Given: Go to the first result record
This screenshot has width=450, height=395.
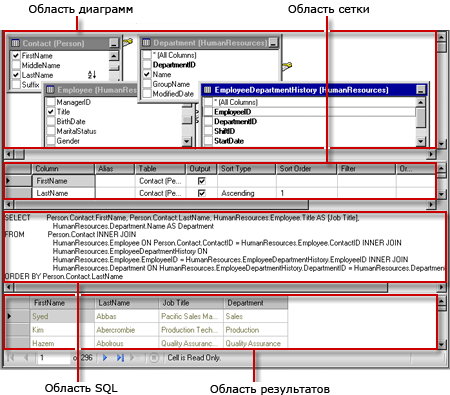Looking at the screenshot, I should (11, 358).
